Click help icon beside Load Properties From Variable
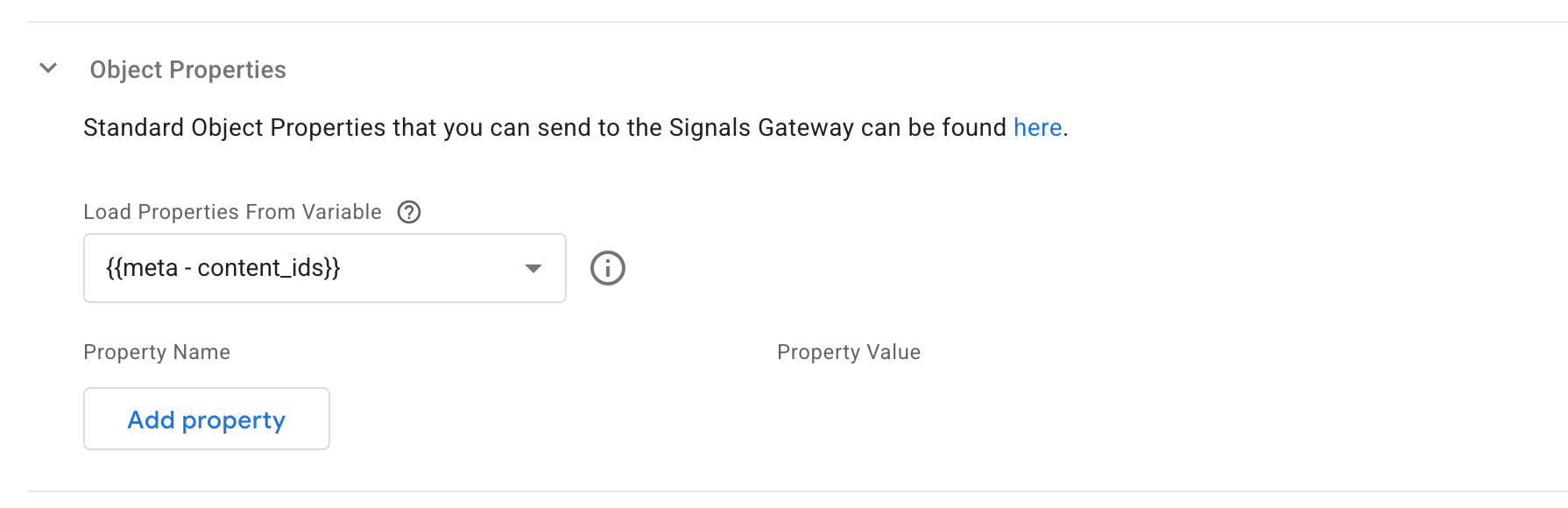1568x508 pixels. [x=409, y=212]
